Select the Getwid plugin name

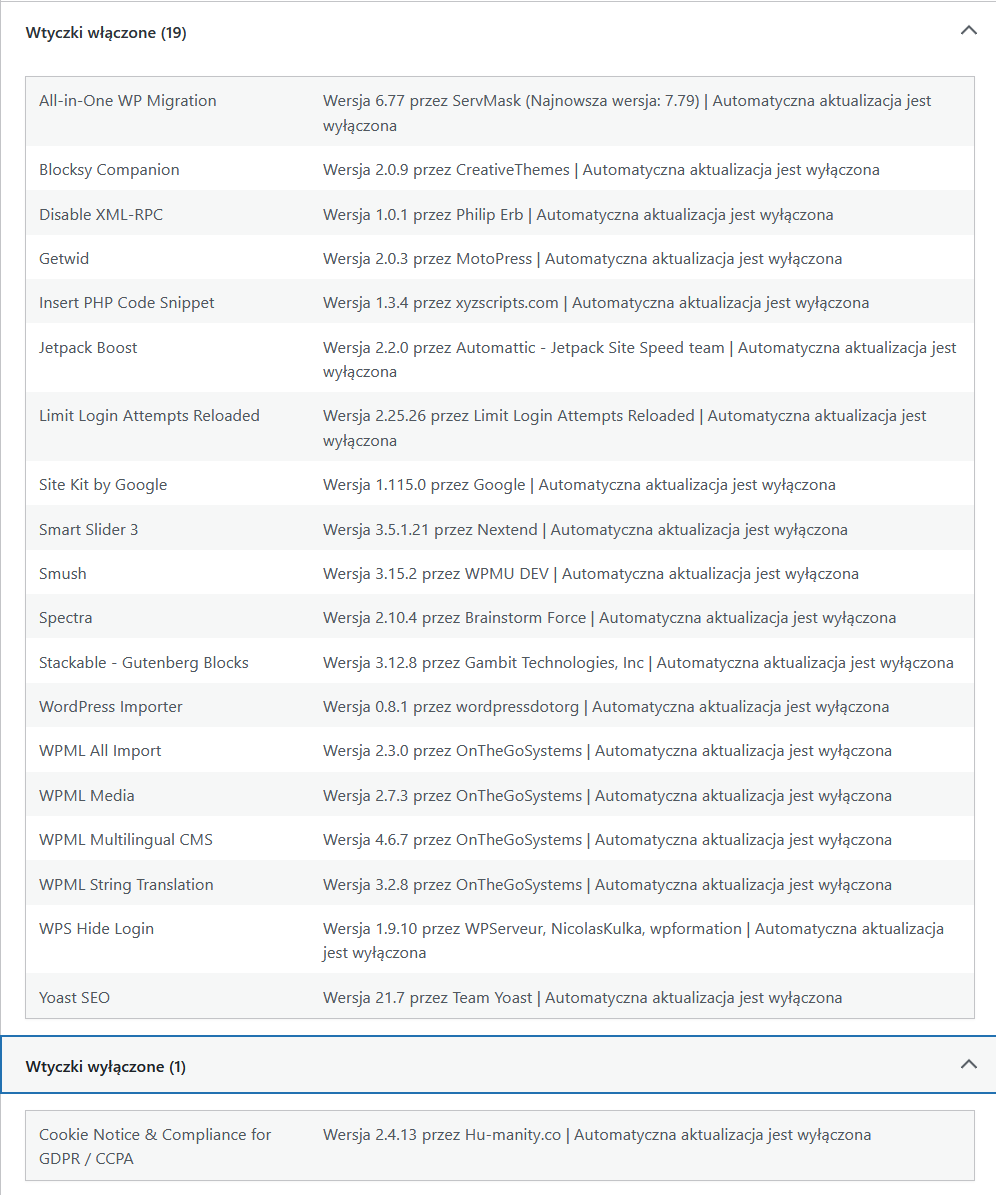tap(64, 259)
